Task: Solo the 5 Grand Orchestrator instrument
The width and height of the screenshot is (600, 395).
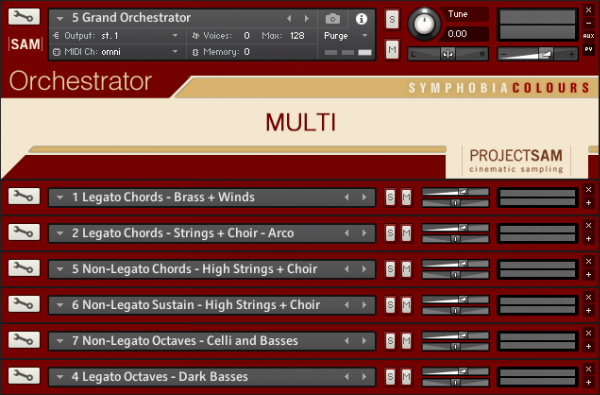Action: tap(392, 19)
